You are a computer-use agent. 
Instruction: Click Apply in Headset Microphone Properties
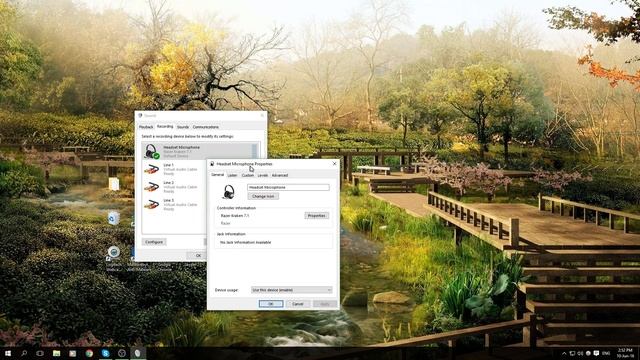(325, 304)
